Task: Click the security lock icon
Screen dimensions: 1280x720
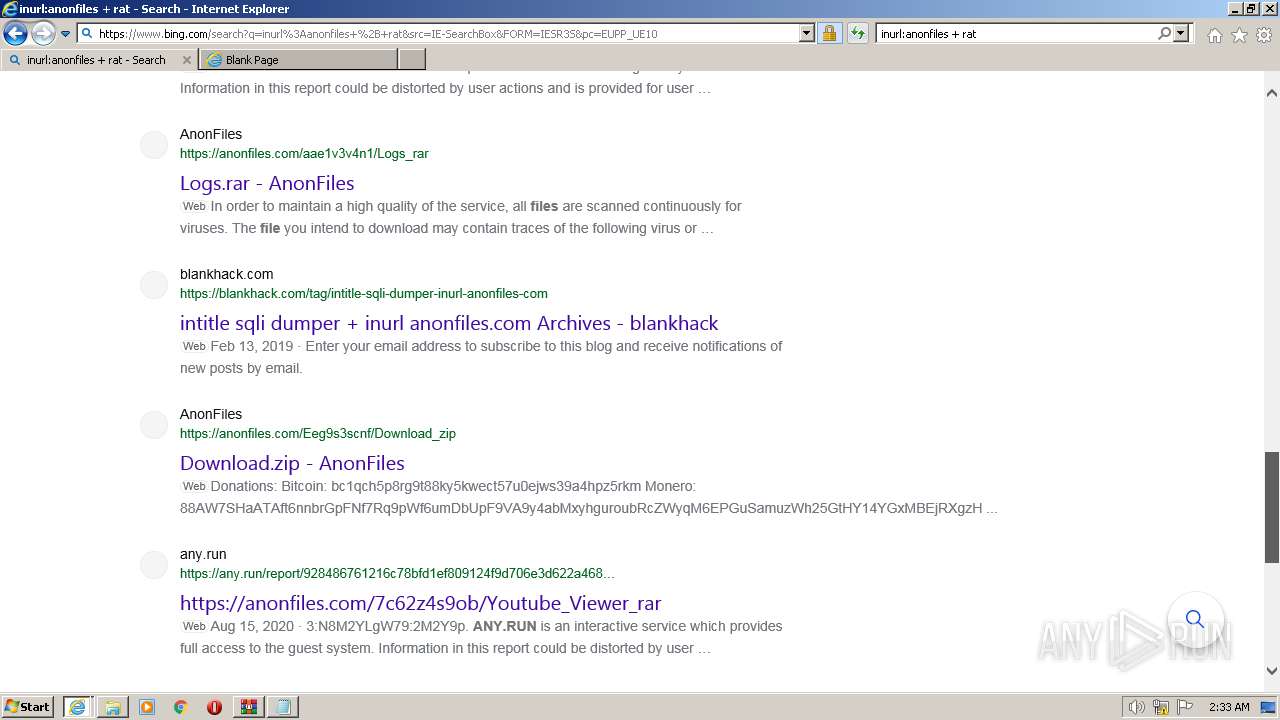Action: pos(829,33)
